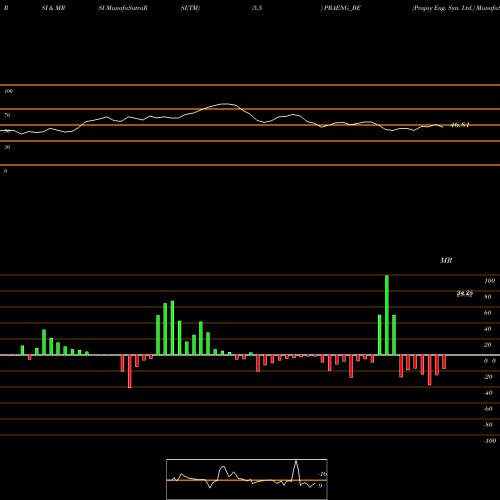Viewport: 500px width, 500px height.
Task: Click the '(Prajay Eng. Syn. Ltd.)' company name
Action: point(443,8)
